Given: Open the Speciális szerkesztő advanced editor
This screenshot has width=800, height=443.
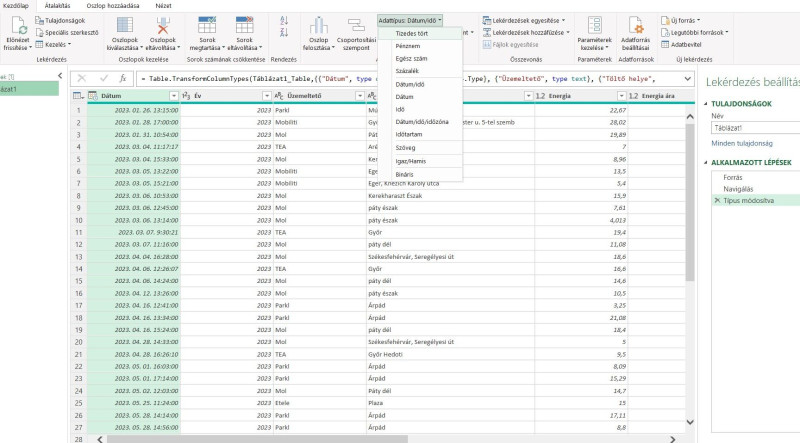Looking at the screenshot, I should [x=67, y=32].
